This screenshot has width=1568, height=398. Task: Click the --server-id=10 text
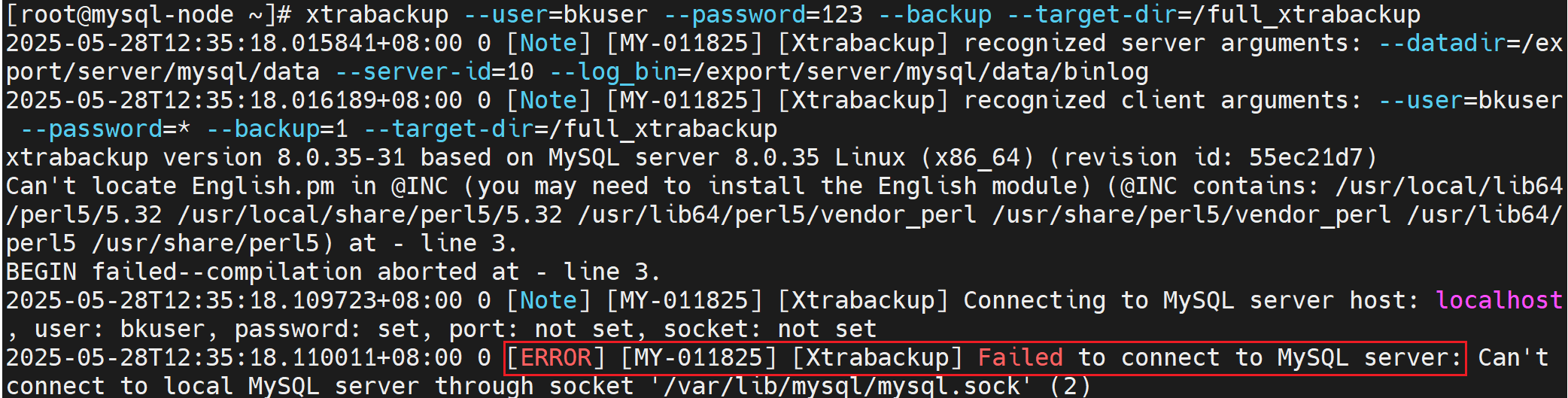(435, 71)
